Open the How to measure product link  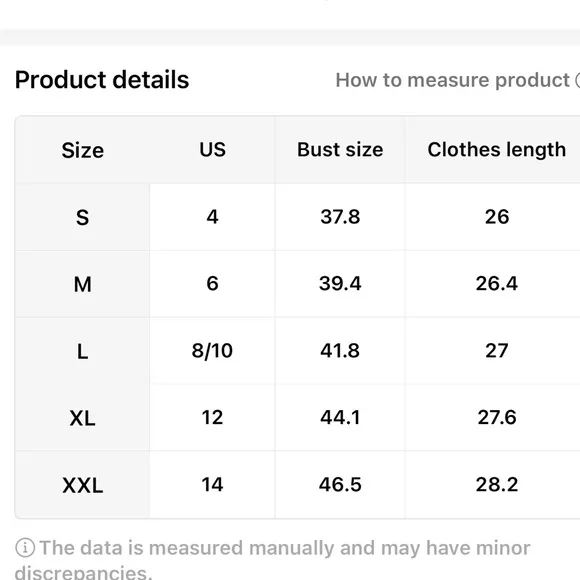click(x=458, y=80)
